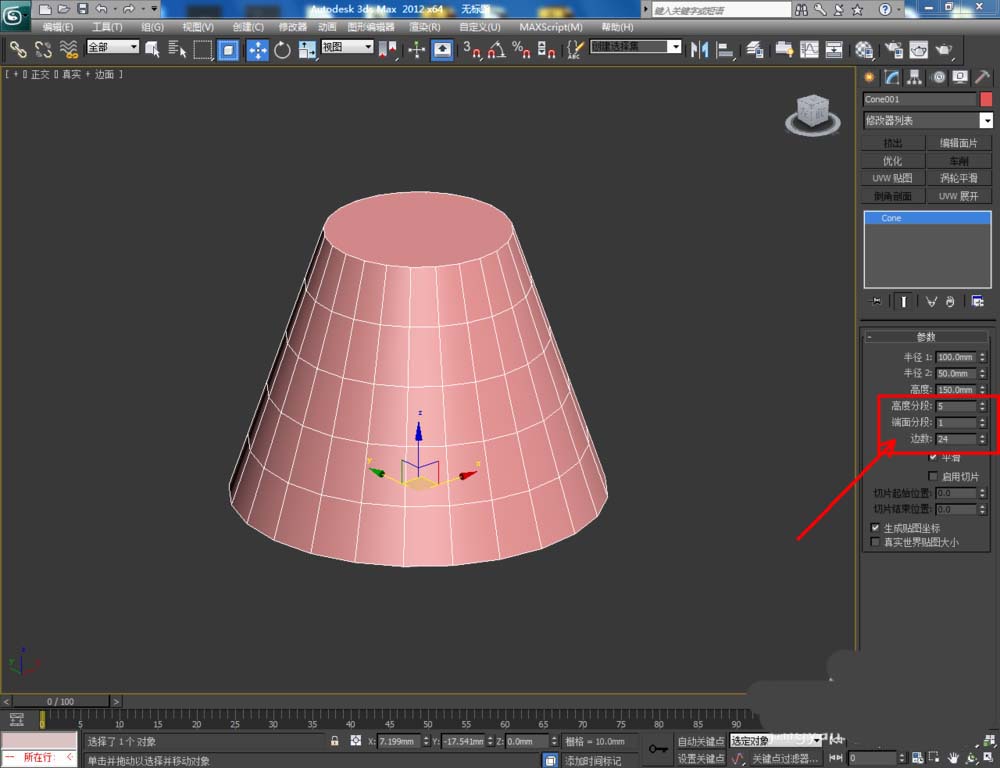The height and width of the screenshot is (768, 1000).
Task: Switch to the Utilities hammer panel
Action: click(982, 77)
